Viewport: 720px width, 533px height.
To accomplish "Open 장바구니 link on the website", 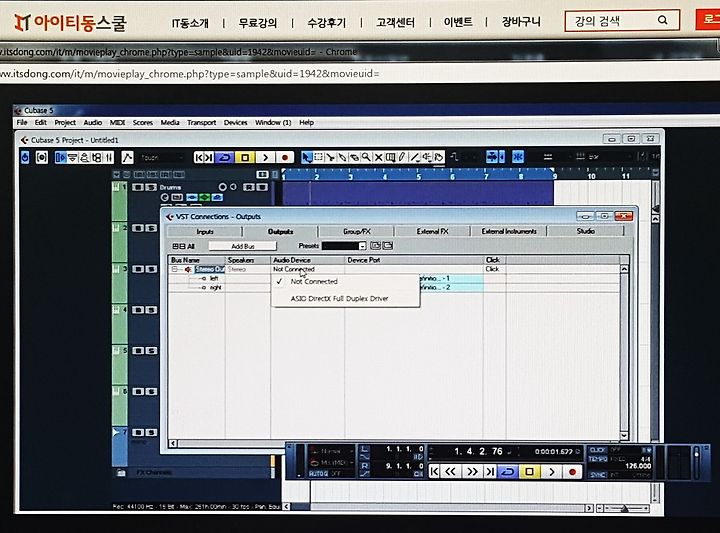I will click(521, 22).
